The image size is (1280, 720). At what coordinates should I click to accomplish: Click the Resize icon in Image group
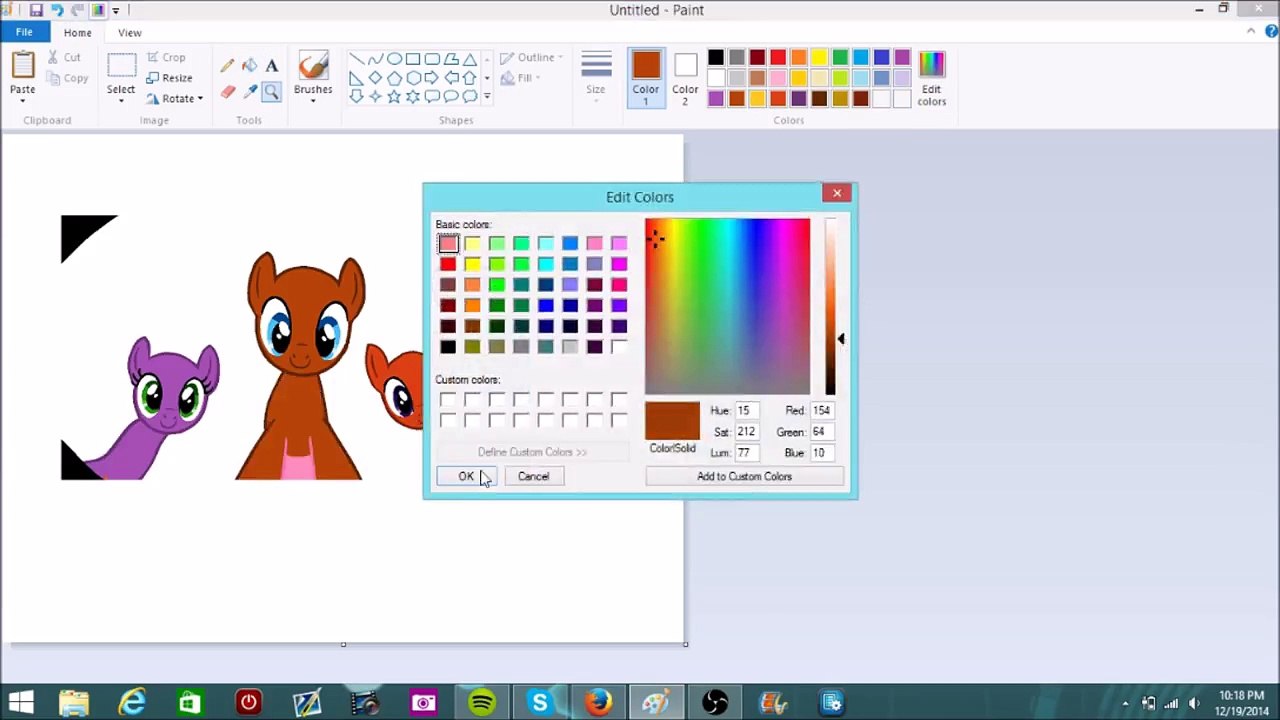pyautogui.click(x=154, y=78)
